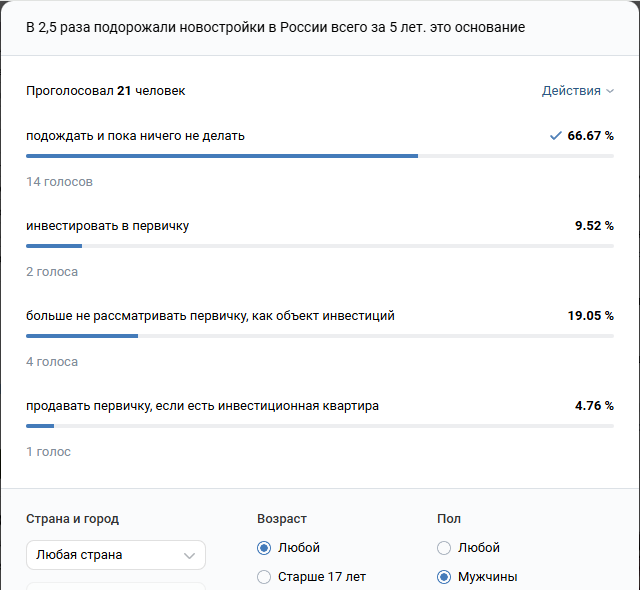This screenshot has width=640, height=590.
Task: Open the 14 голосов voter list
Action: click(x=59, y=182)
